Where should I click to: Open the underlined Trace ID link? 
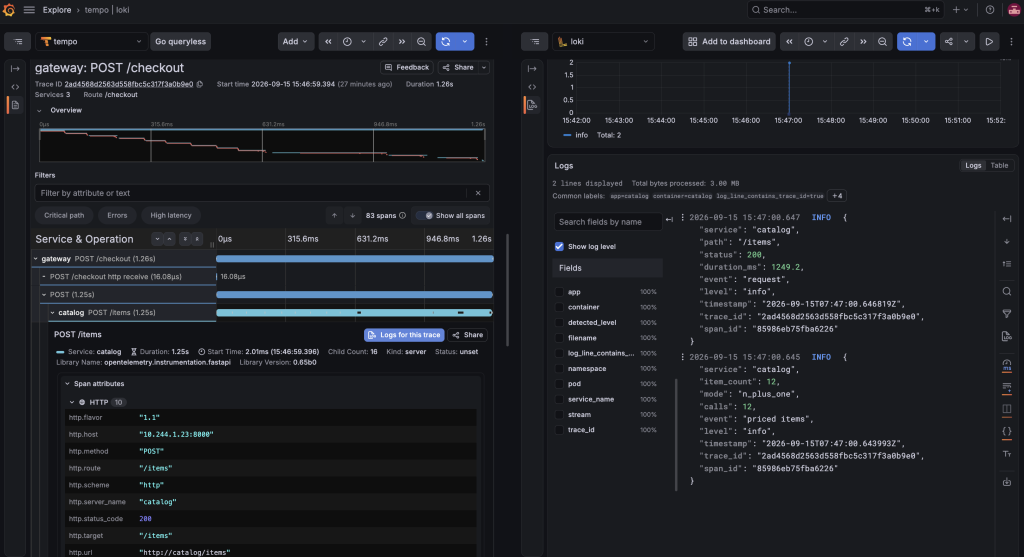[x=129, y=84]
